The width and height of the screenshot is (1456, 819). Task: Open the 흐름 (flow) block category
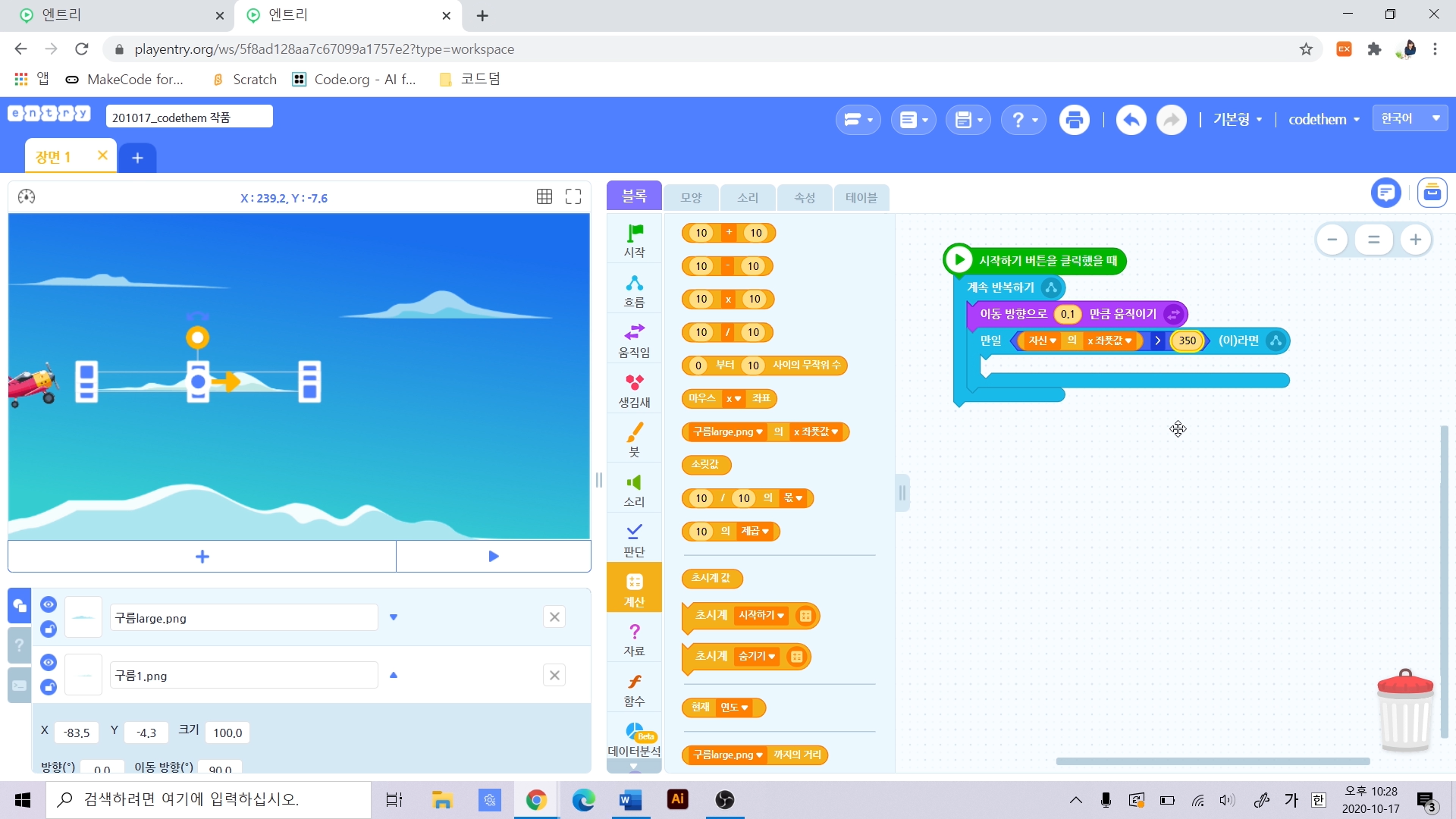point(634,291)
